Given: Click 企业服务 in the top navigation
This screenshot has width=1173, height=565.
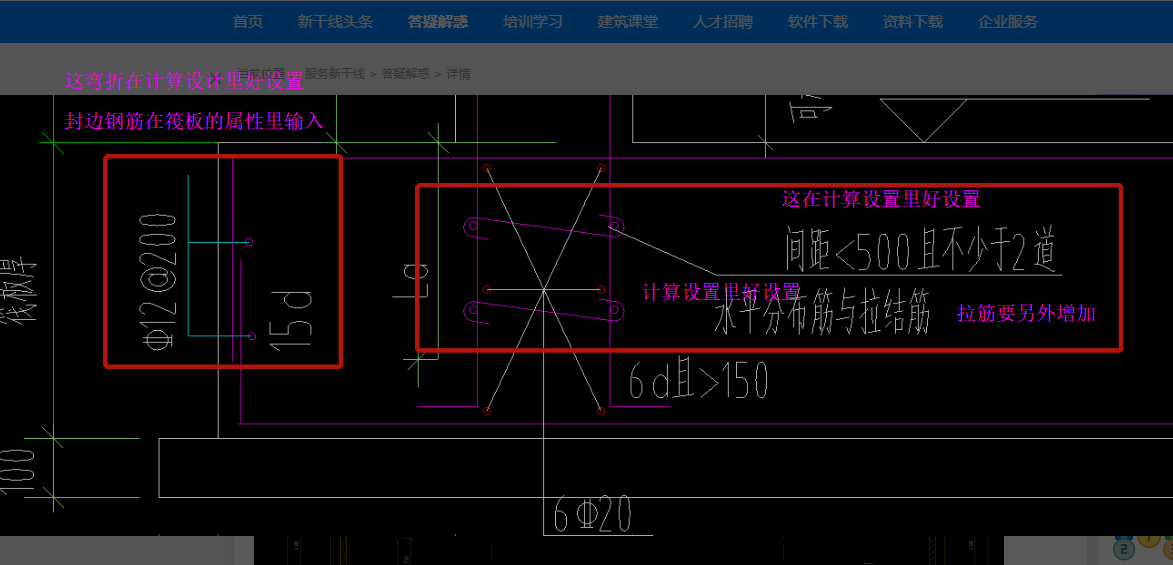Looking at the screenshot, I should click(1008, 22).
